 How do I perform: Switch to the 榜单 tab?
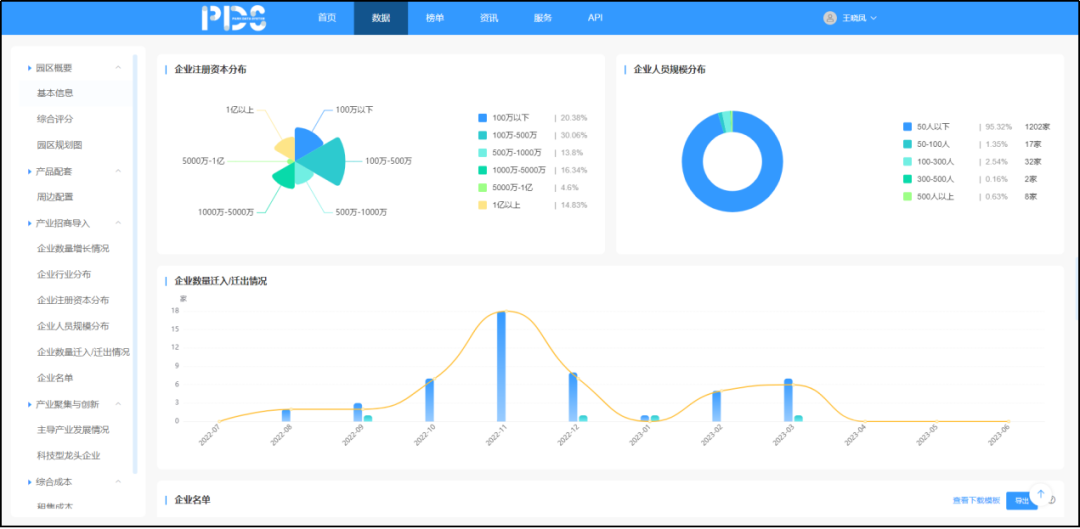pos(435,18)
